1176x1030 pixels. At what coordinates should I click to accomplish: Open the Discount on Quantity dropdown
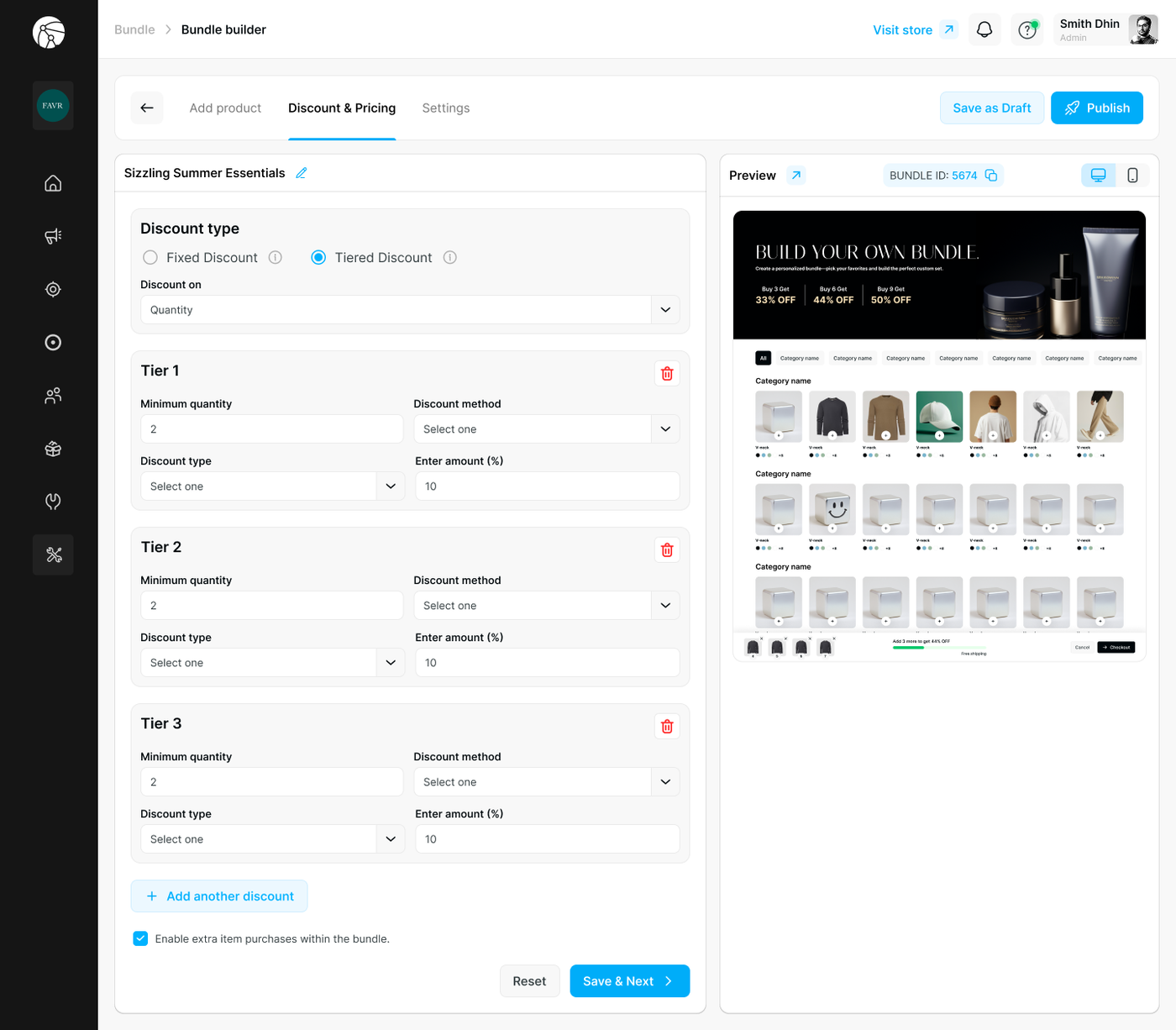(x=410, y=309)
